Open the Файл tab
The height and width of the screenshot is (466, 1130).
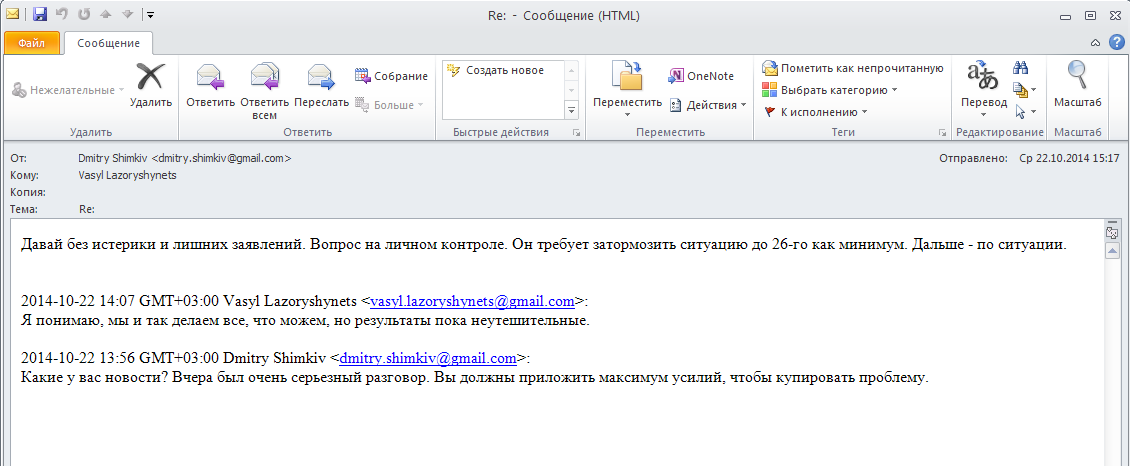pos(31,43)
